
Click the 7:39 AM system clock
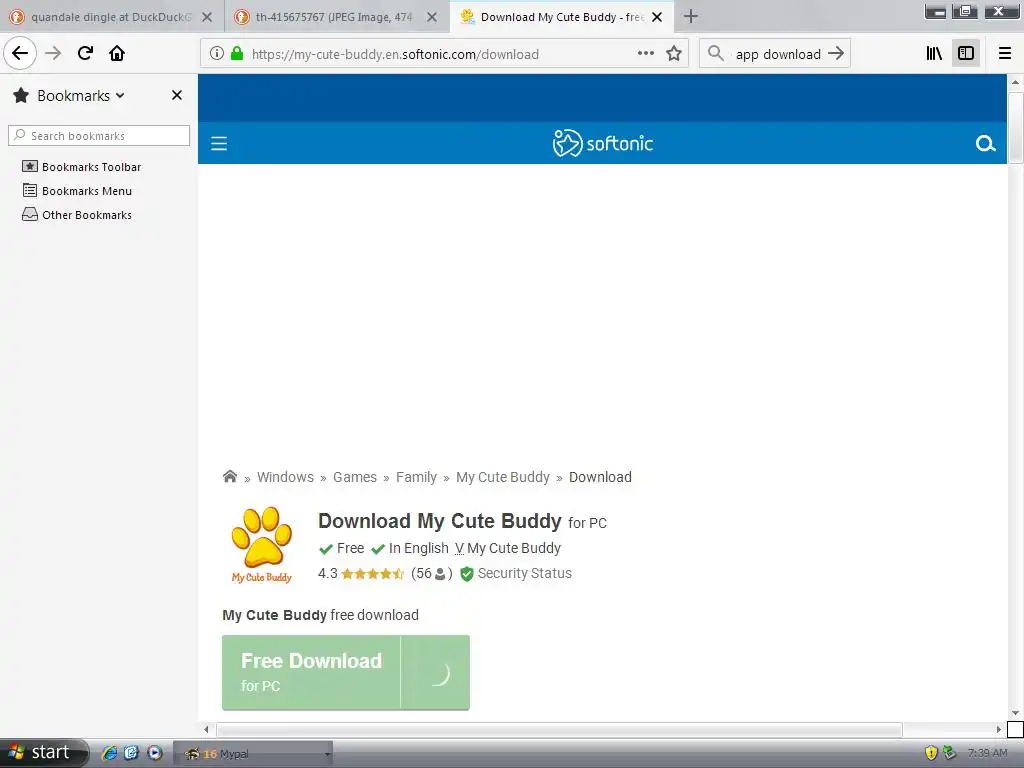point(987,753)
